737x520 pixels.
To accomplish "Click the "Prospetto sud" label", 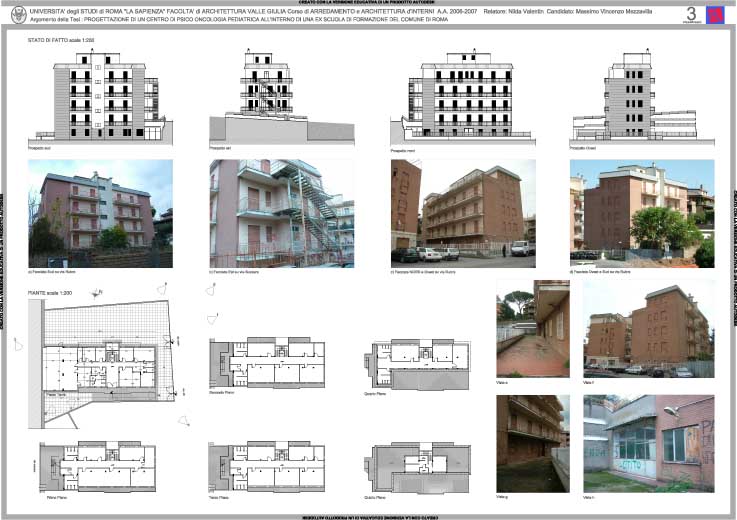I will [39, 148].
